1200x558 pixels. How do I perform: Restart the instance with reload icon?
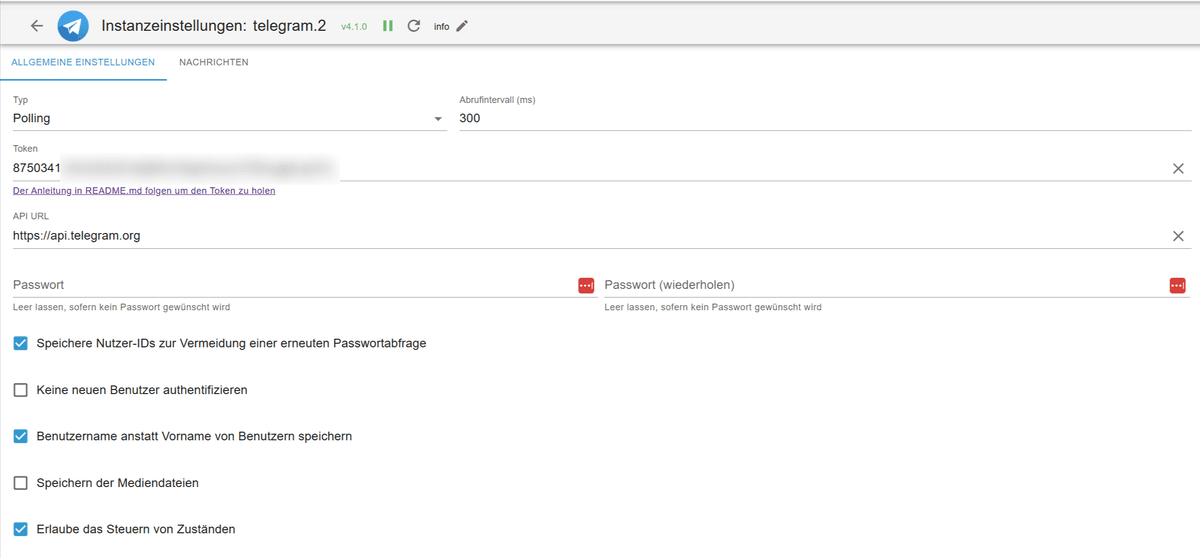(x=414, y=26)
